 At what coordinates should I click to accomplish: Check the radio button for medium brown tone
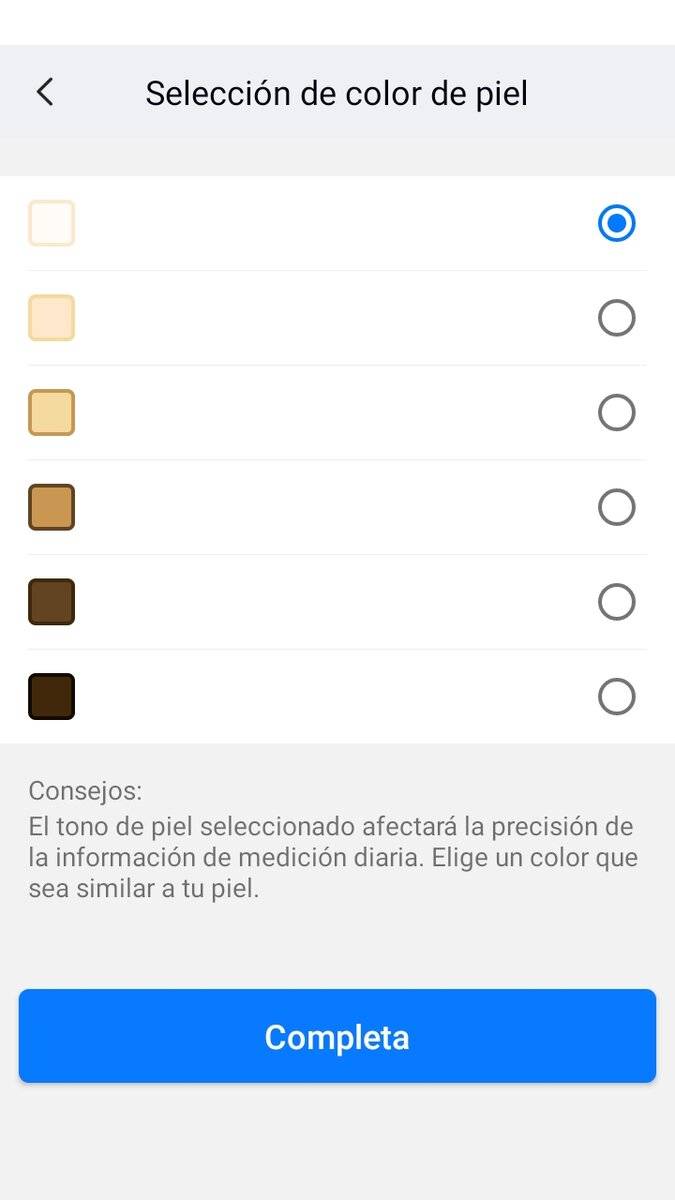click(616, 507)
